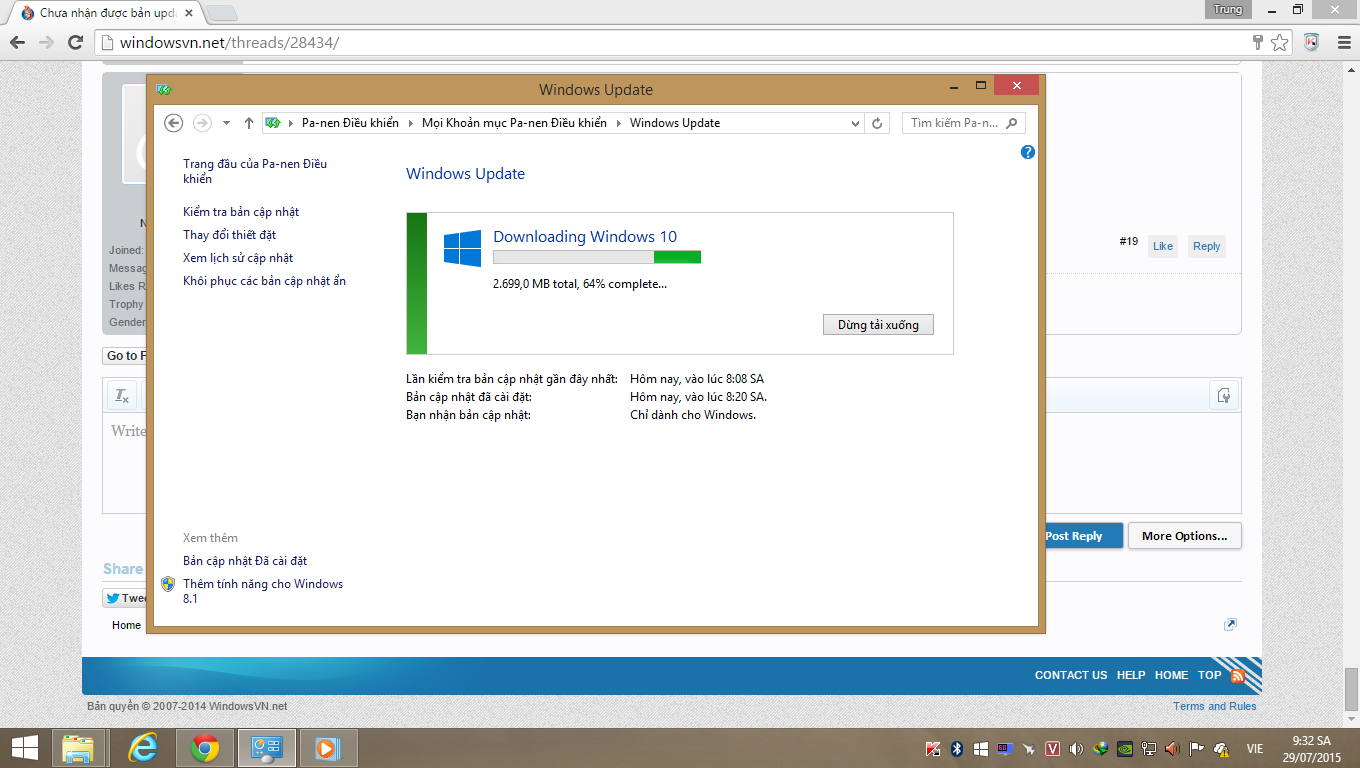The height and width of the screenshot is (768, 1360).
Task: Open File Explorer from the taskbar
Action: click(x=79, y=748)
